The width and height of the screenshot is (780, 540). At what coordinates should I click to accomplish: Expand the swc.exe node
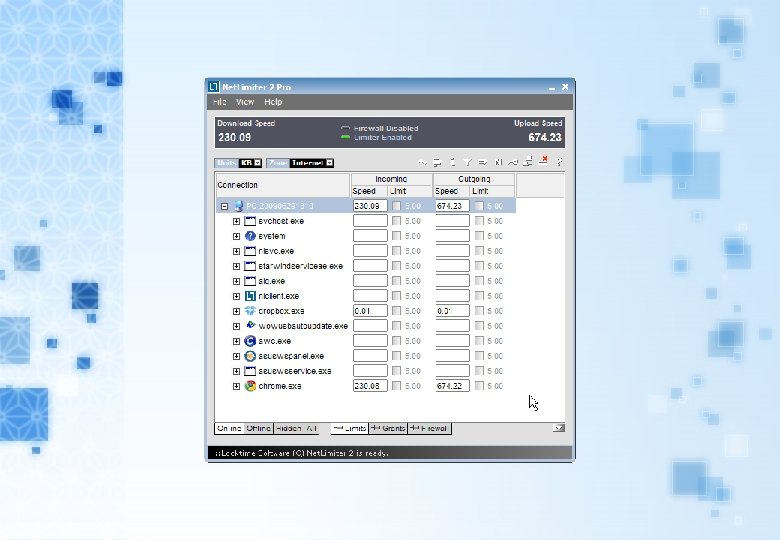click(x=236, y=341)
